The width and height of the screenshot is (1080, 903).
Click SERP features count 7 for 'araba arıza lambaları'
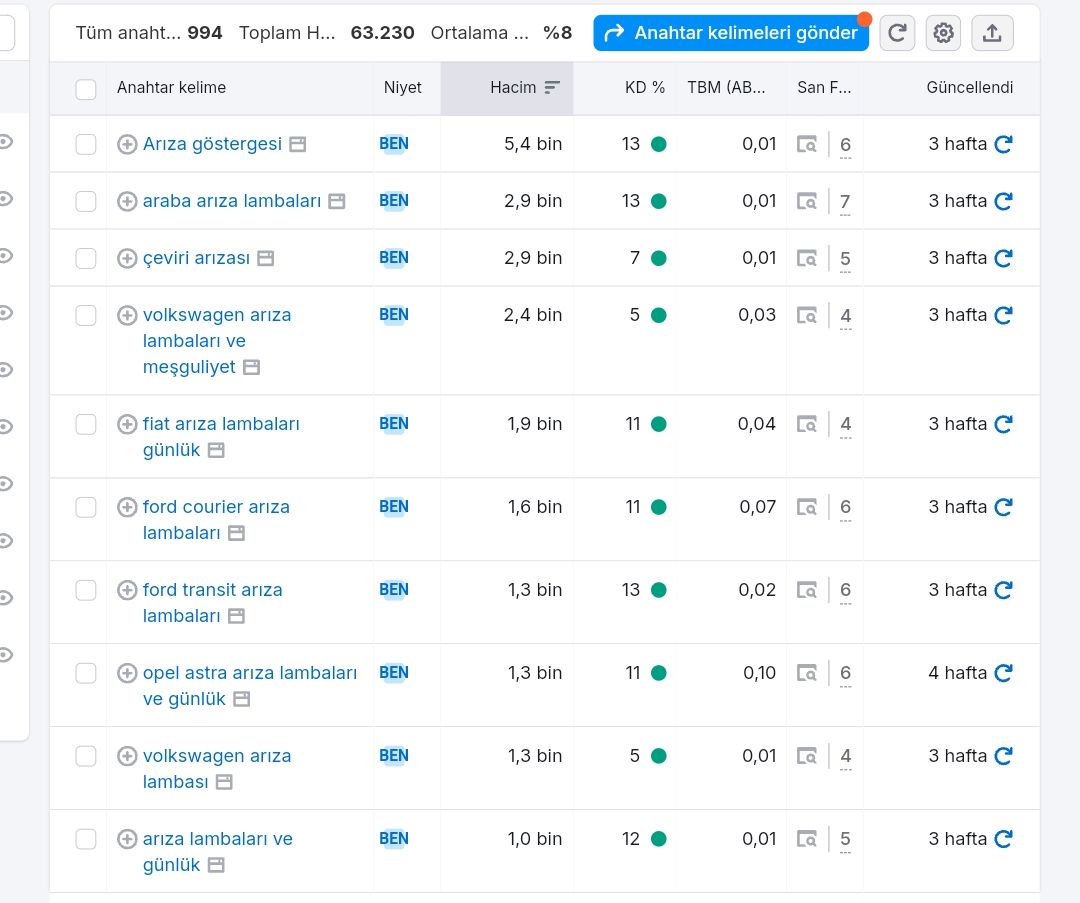[x=845, y=202]
